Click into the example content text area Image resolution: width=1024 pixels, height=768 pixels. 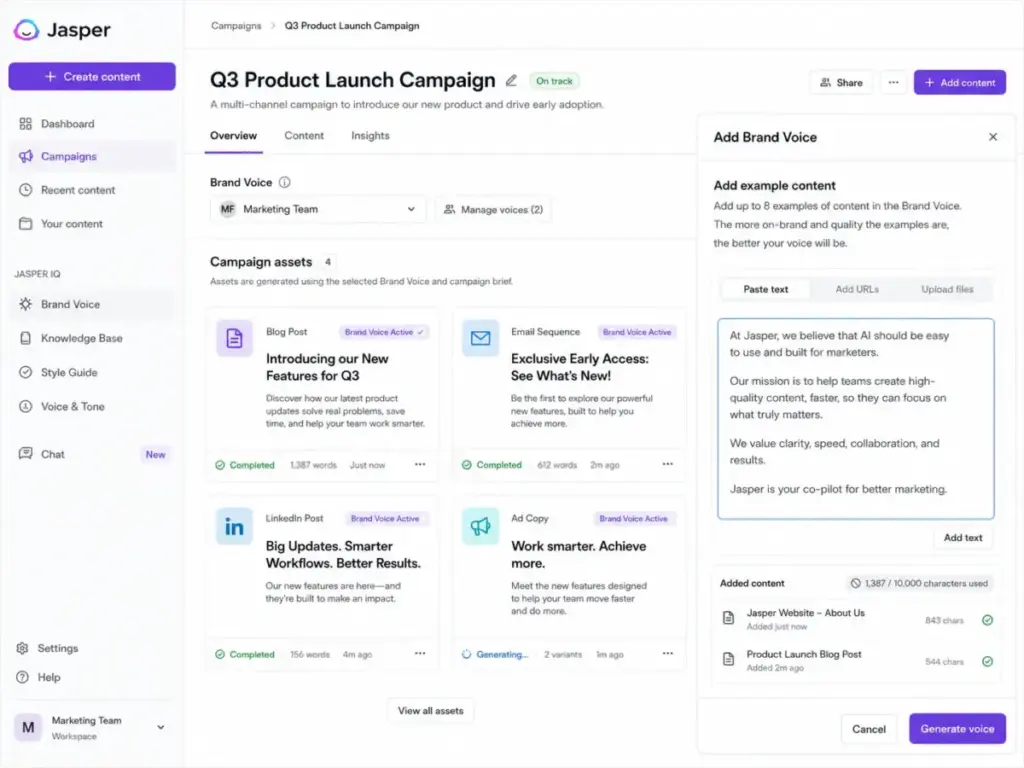click(x=856, y=419)
